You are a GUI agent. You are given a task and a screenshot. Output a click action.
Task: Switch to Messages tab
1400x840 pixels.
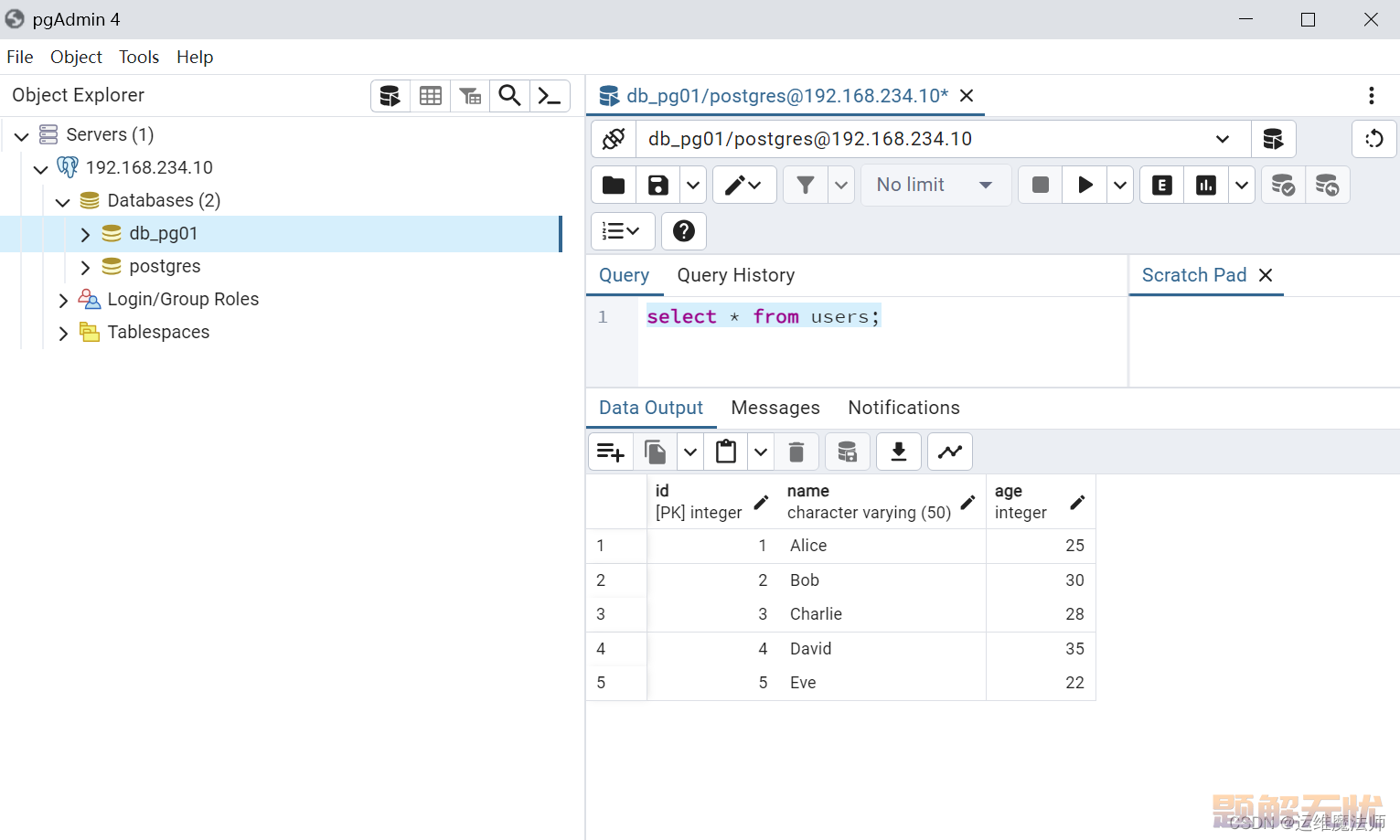click(775, 408)
